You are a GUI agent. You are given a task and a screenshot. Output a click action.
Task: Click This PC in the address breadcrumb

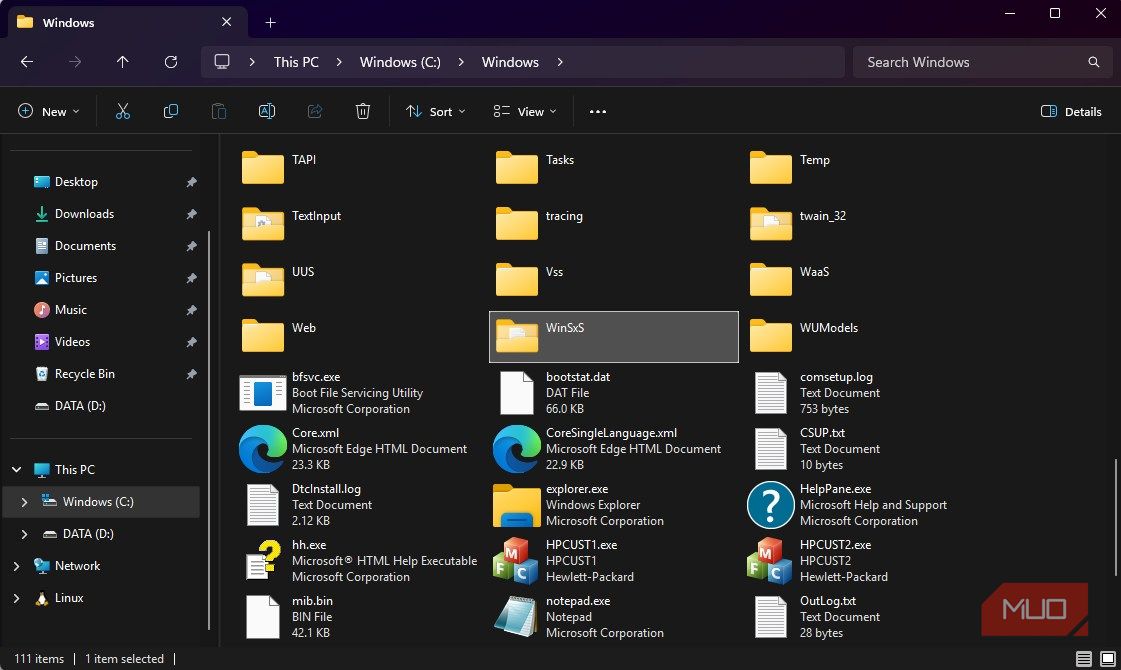point(296,62)
